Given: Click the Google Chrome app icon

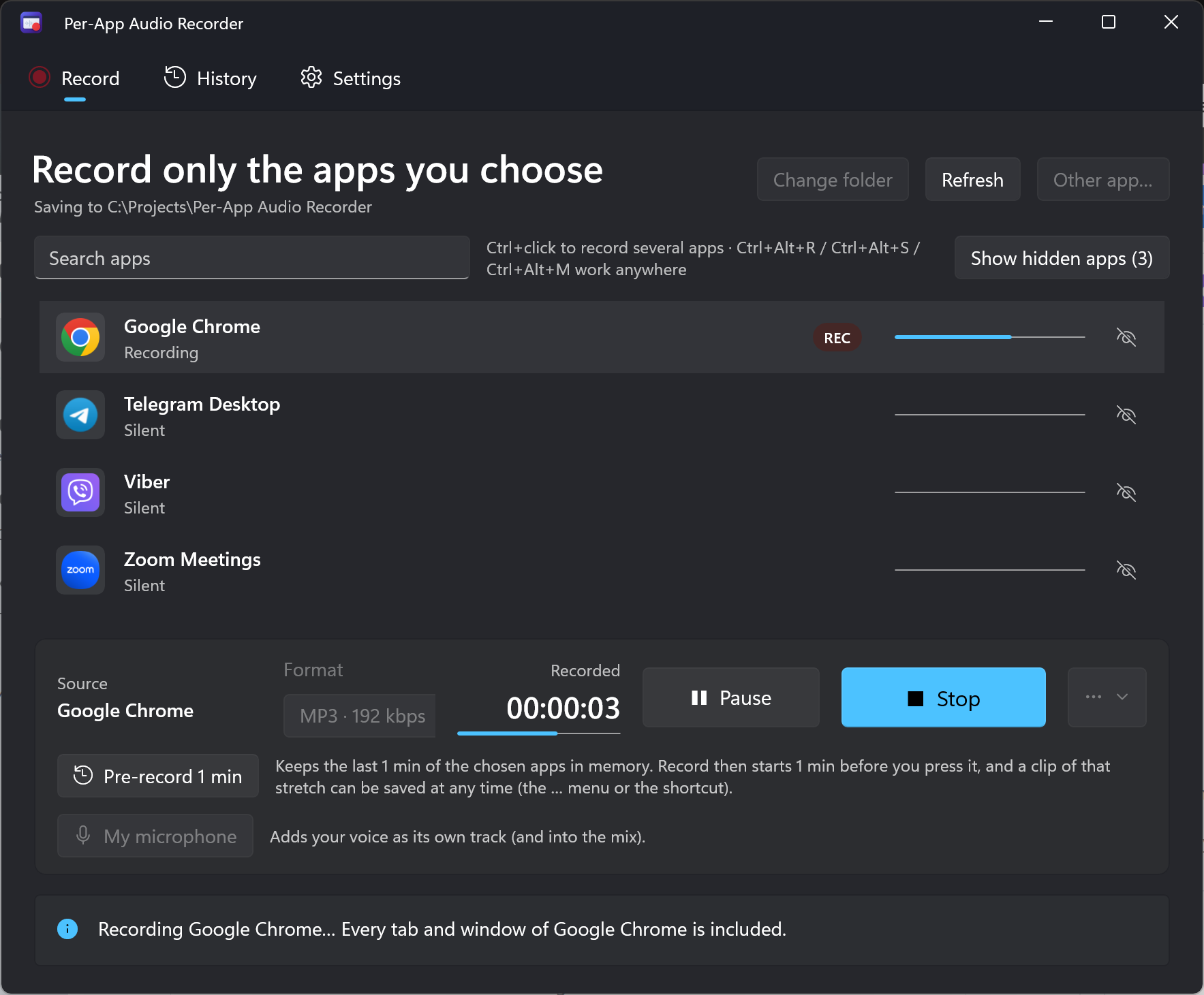Looking at the screenshot, I should (x=80, y=337).
